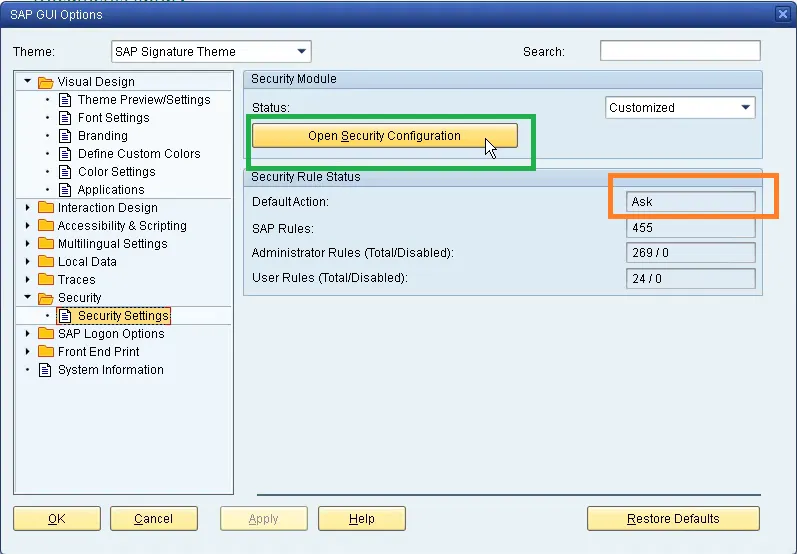Click the Restore Defaults button
The width and height of the screenshot is (797, 554).
(x=673, y=518)
